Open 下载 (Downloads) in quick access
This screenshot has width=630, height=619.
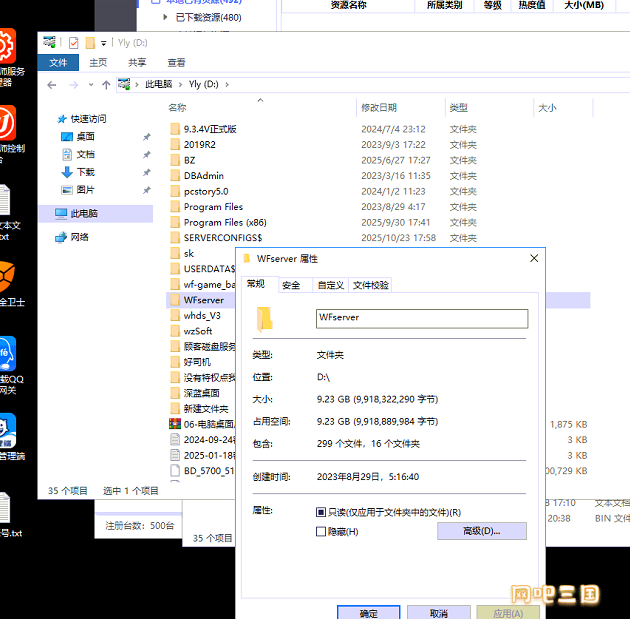(x=85, y=172)
